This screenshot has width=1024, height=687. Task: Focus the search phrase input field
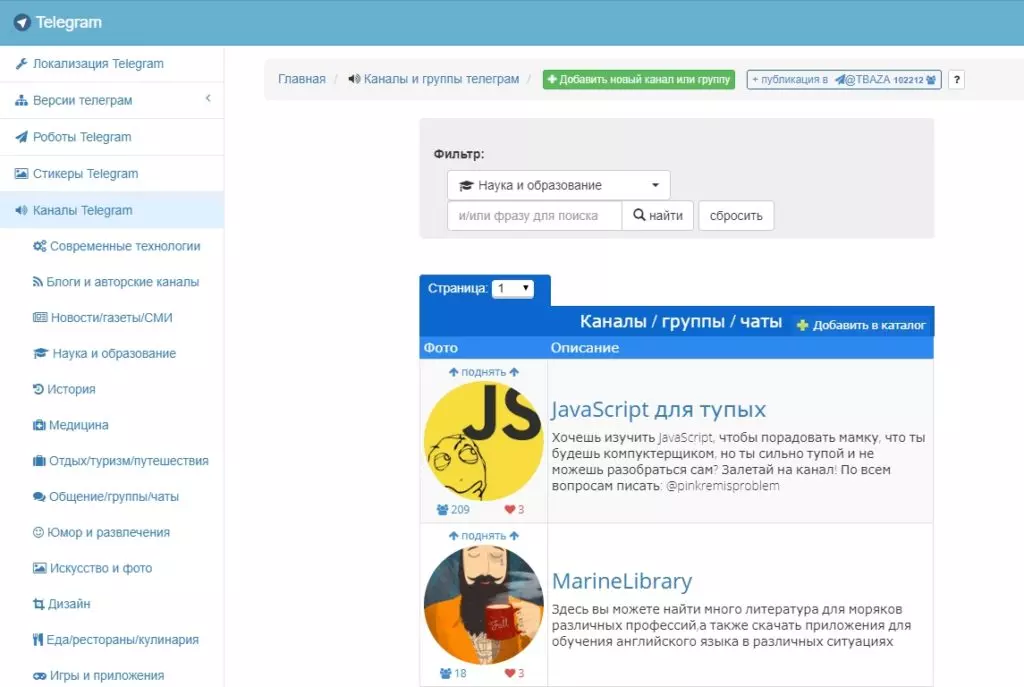pyautogui.click(x=534, y=216)
